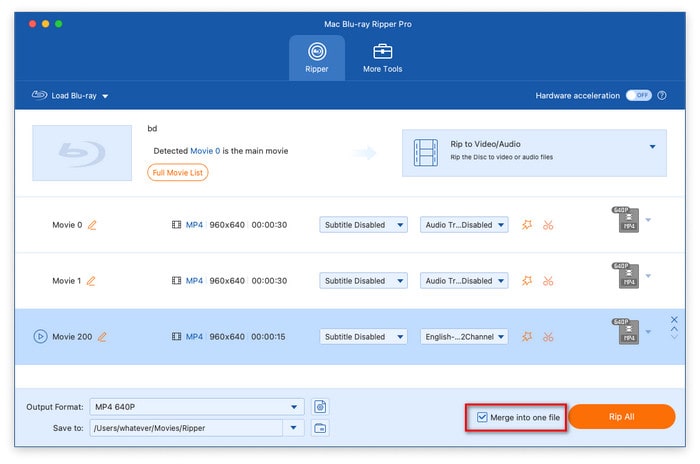Switch to the More Tools tab
700x464 pixels.
coord(382,58)
